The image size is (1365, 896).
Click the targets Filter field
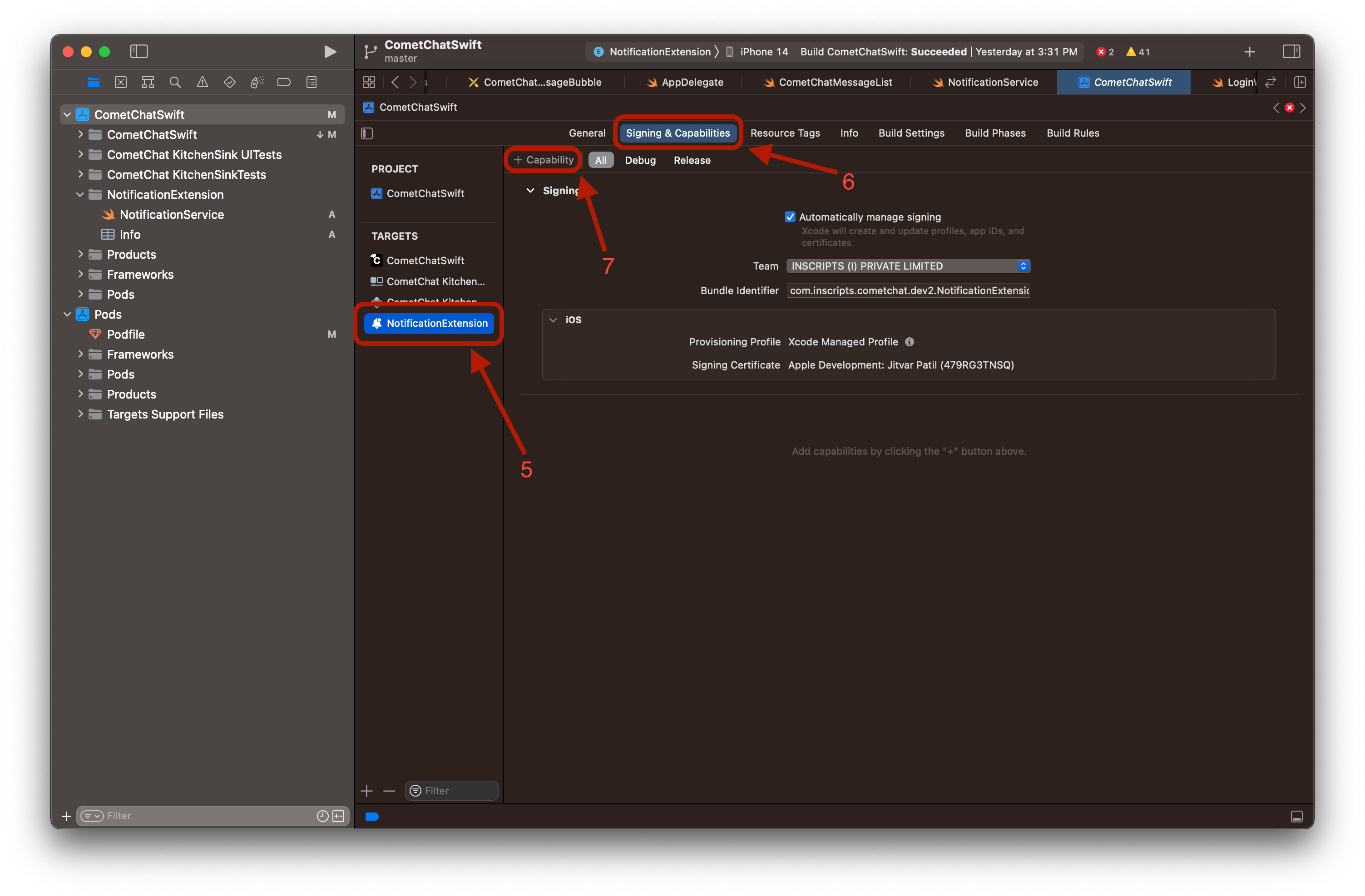(452, 791)
